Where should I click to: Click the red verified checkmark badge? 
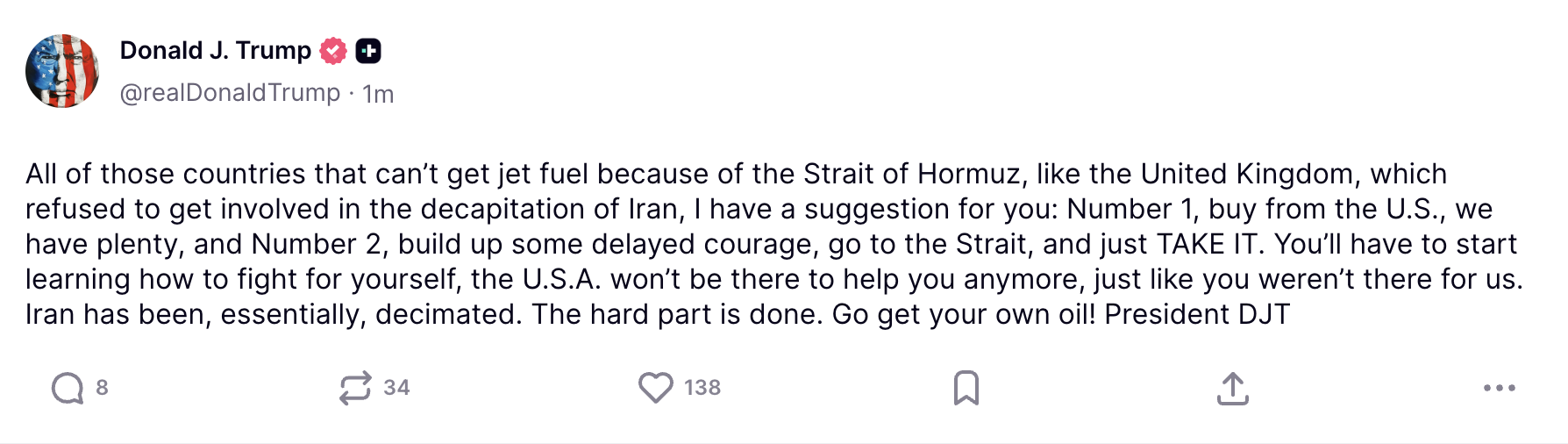pyautogui.click(x=333, y=51)
